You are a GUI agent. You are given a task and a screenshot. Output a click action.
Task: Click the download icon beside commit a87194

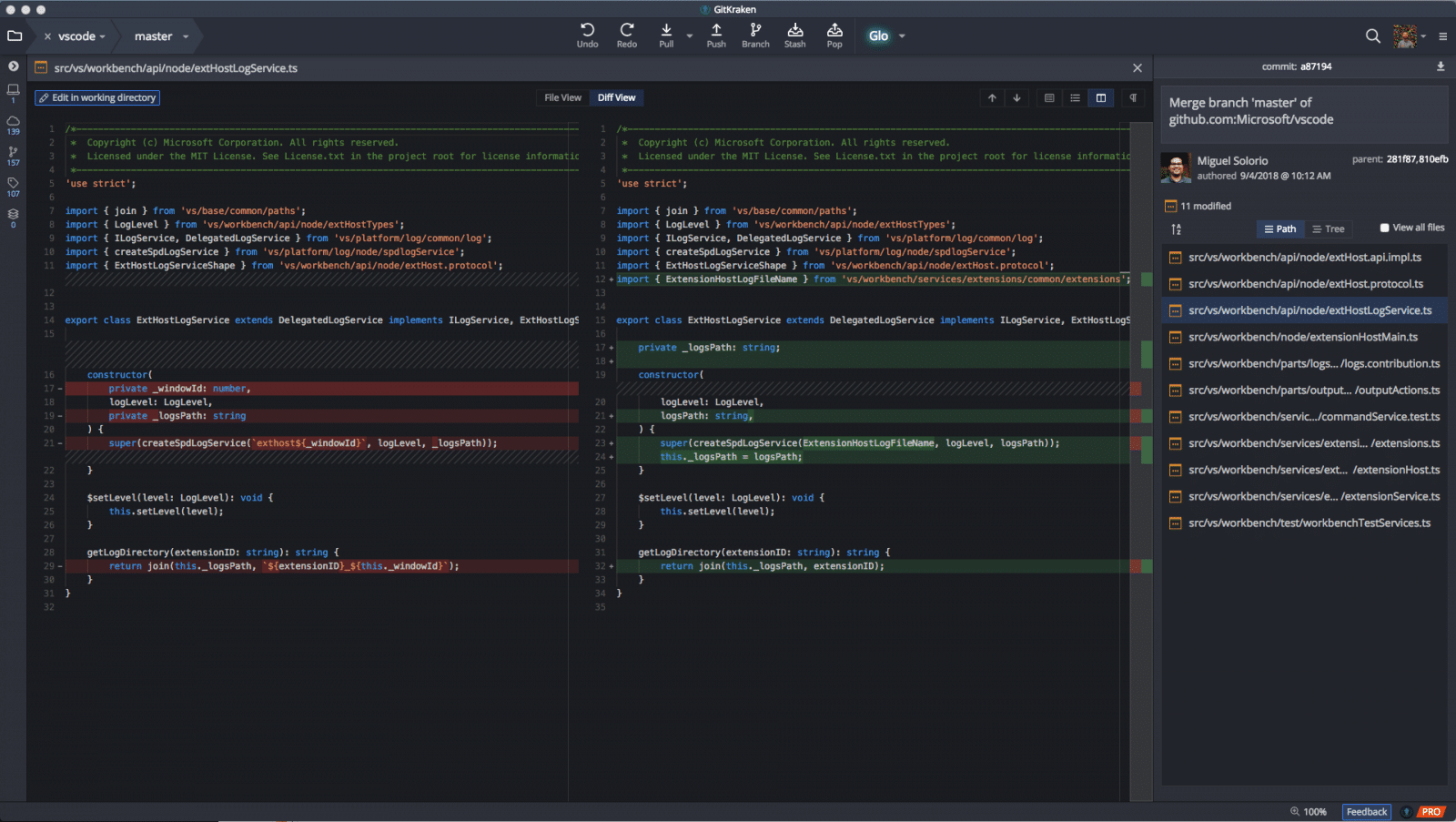pos(1441,66)
